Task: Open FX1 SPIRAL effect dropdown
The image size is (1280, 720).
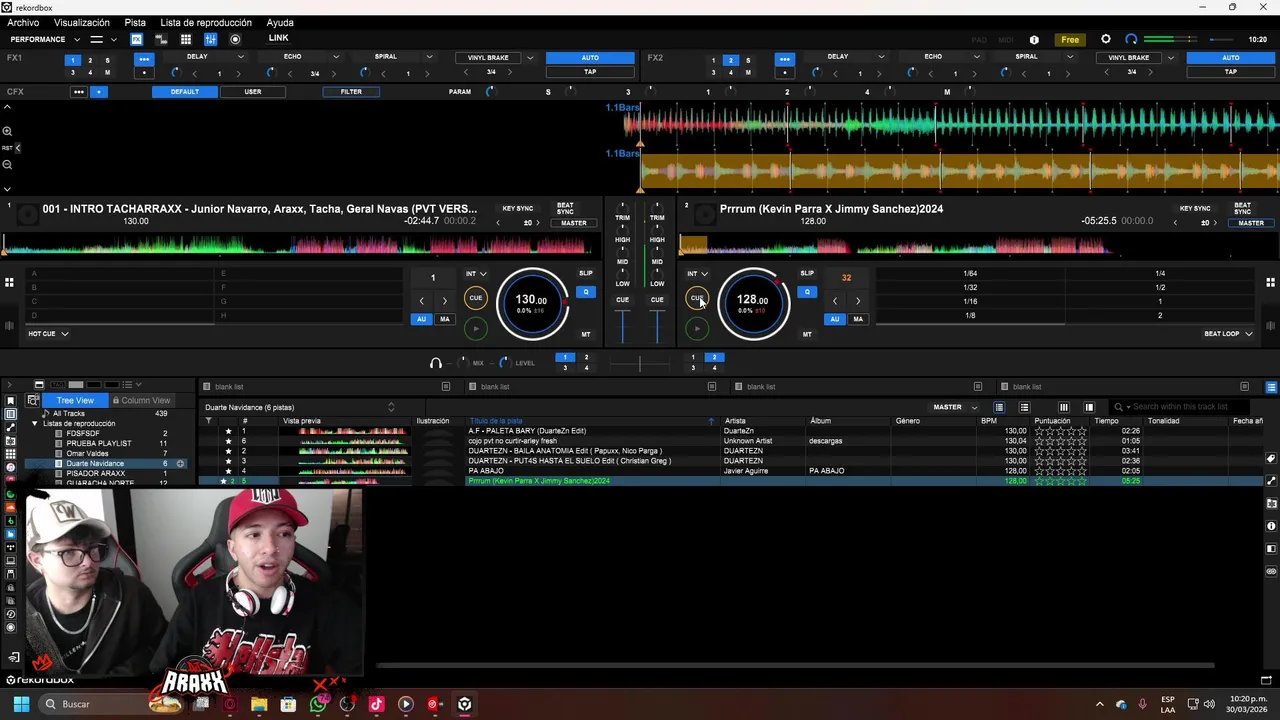Action: tap(429, 57)
